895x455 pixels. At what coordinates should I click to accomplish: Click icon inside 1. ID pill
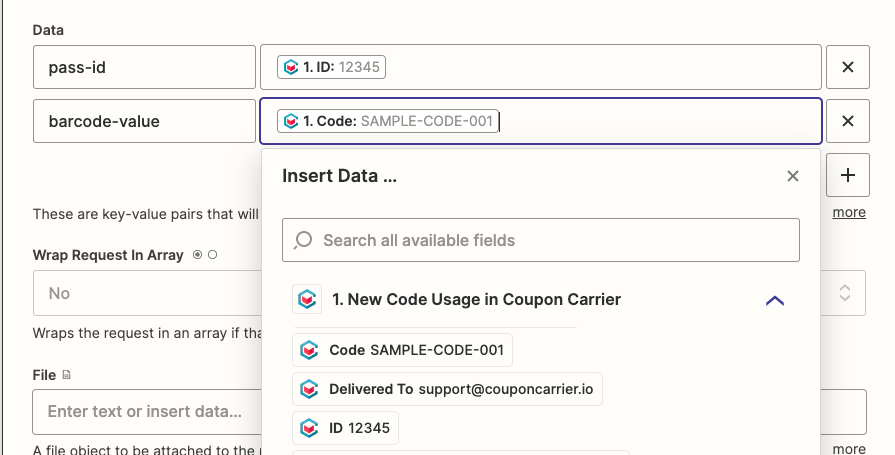click(x=291, y=67)
